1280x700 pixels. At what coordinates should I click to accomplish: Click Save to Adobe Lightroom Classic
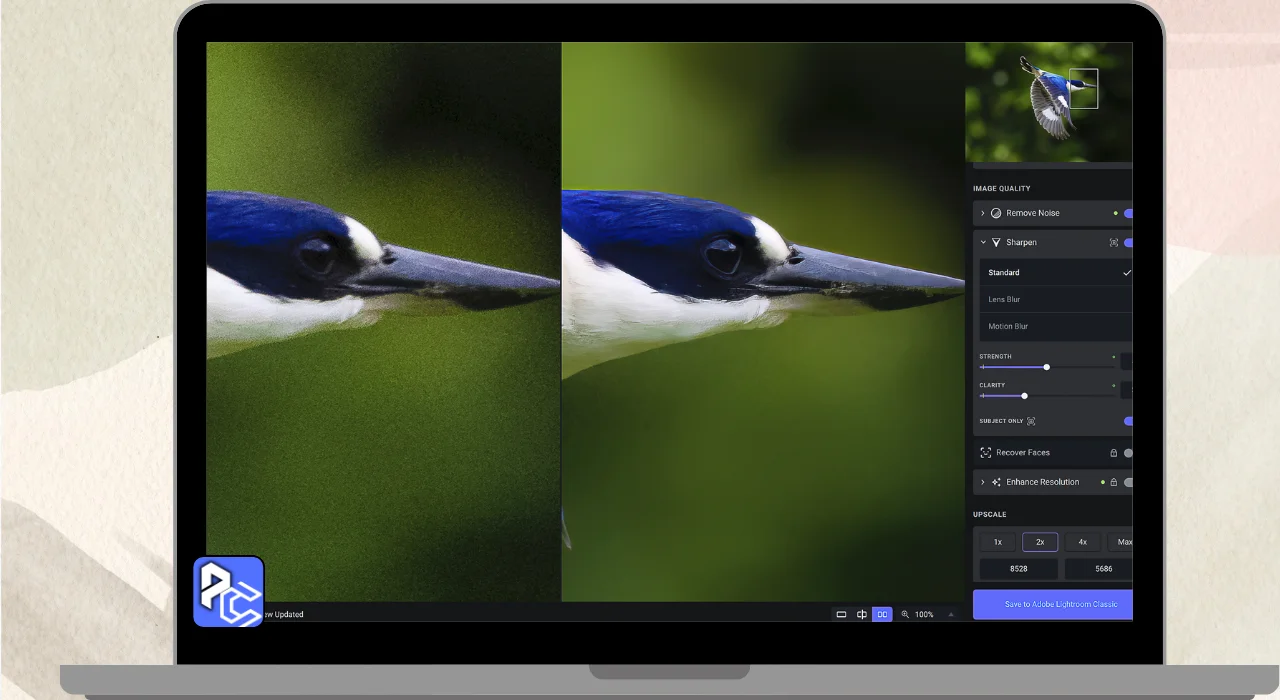click(1053, 604)
